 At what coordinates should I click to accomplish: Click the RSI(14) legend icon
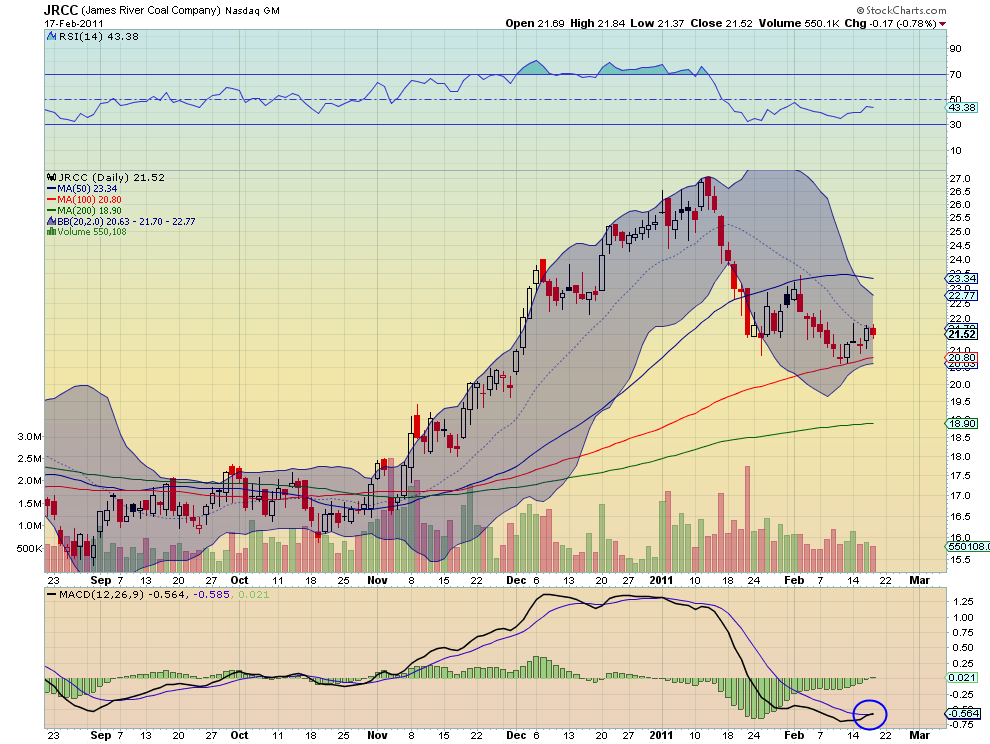coord(52,37)
